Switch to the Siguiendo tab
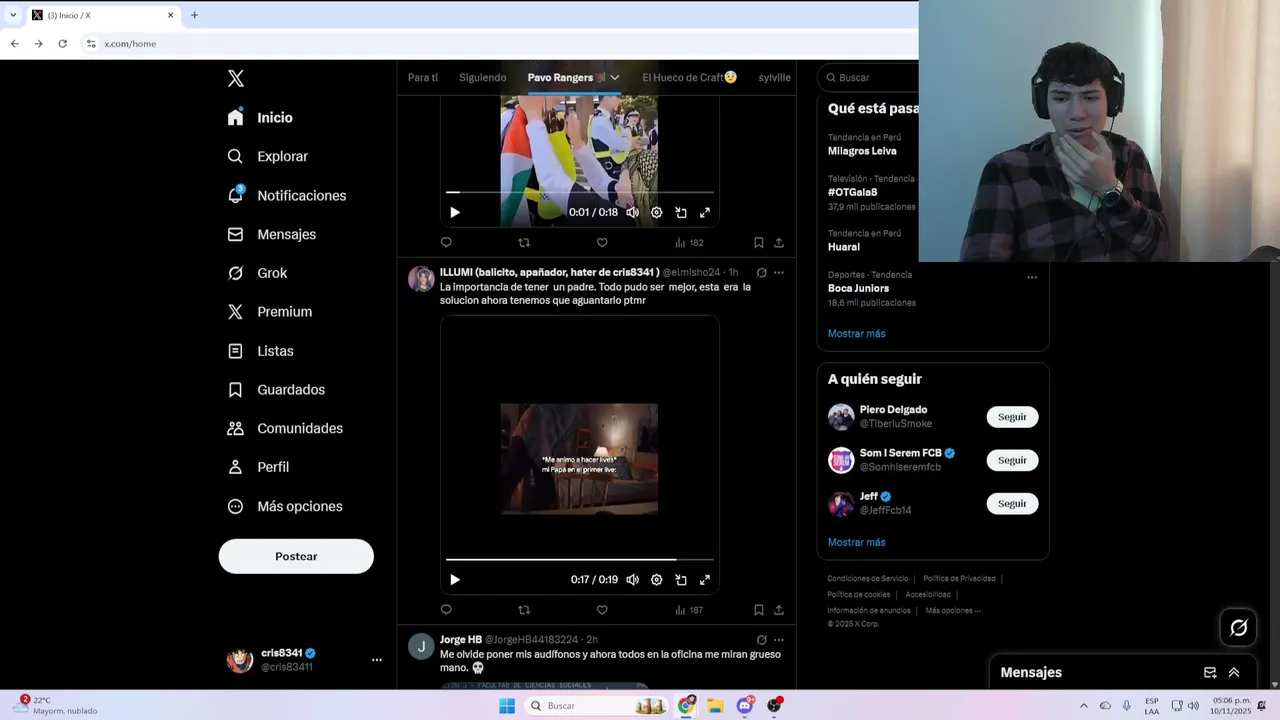The image size is (1280, 720). tap(482, 77)
